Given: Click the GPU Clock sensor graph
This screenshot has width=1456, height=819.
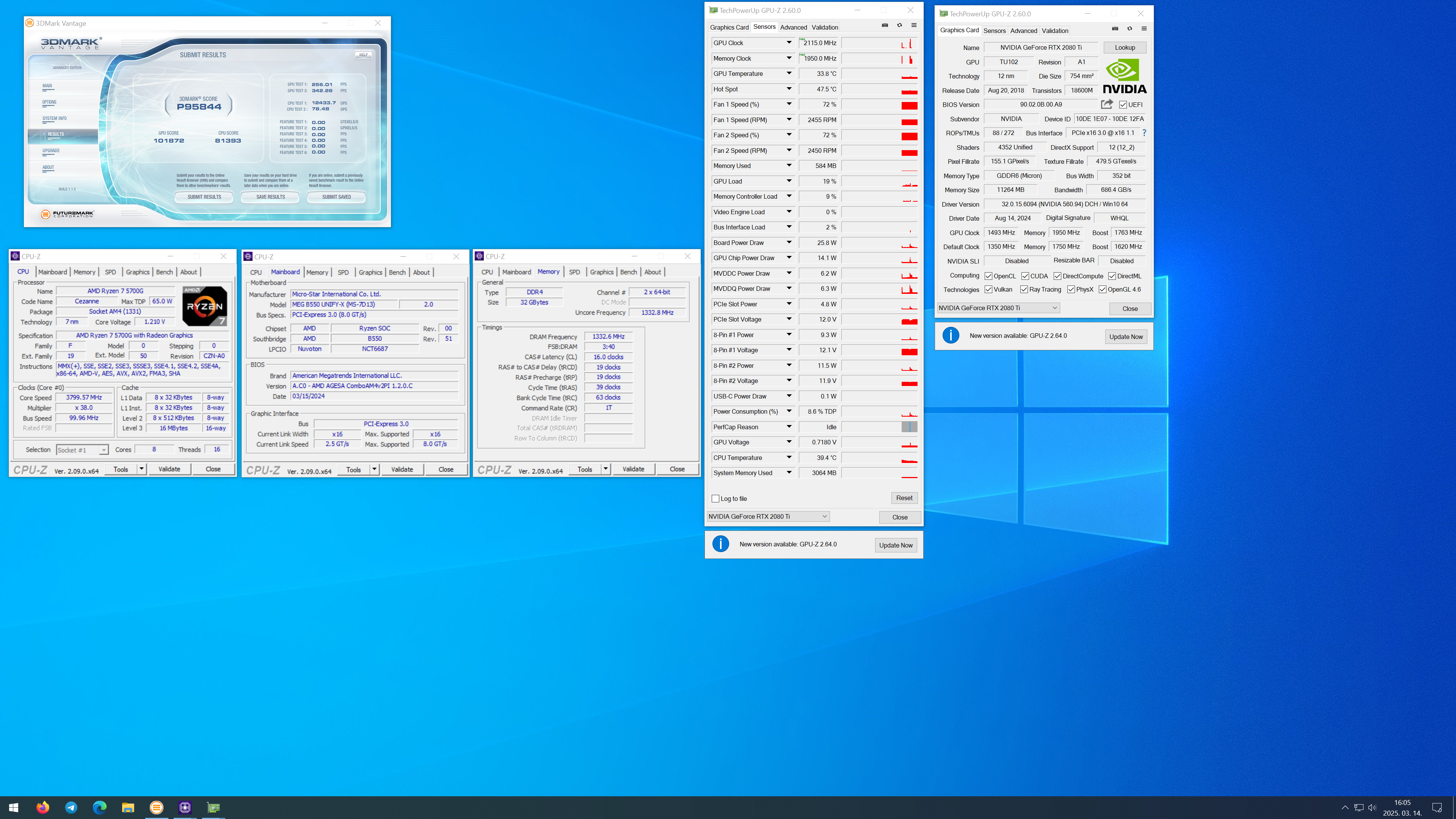Looking at the screenshot, I should [x=879, y=43].
